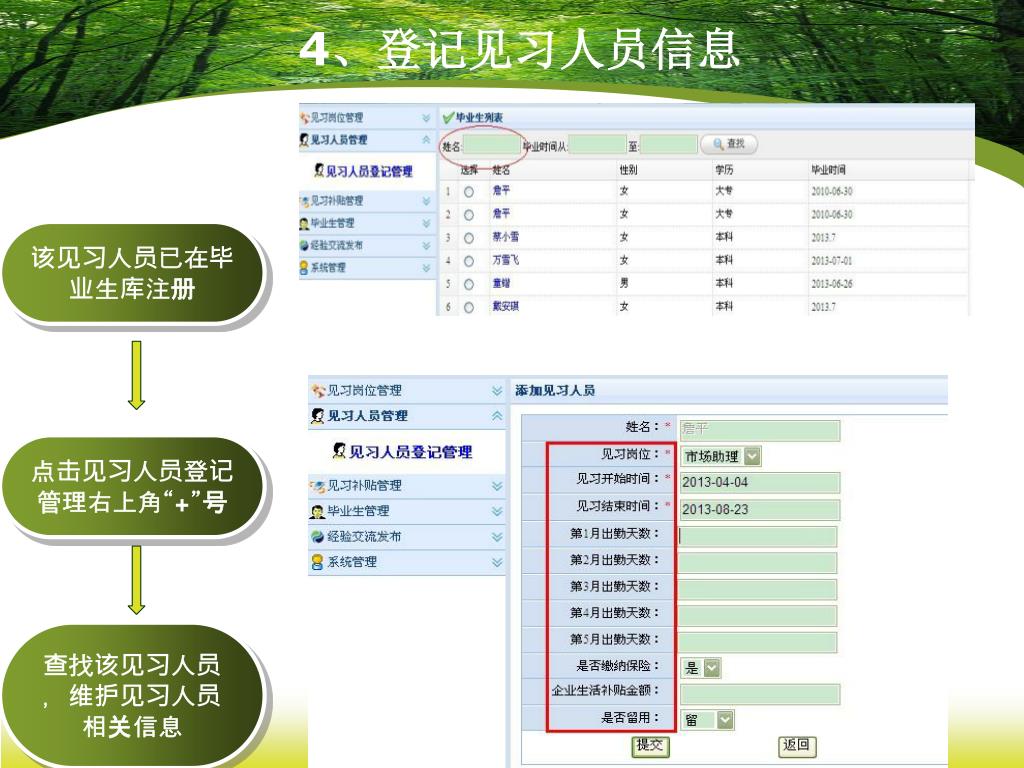Click 见习补贴管理 icon in graduate list screenshot

click(x=304, y=201)
